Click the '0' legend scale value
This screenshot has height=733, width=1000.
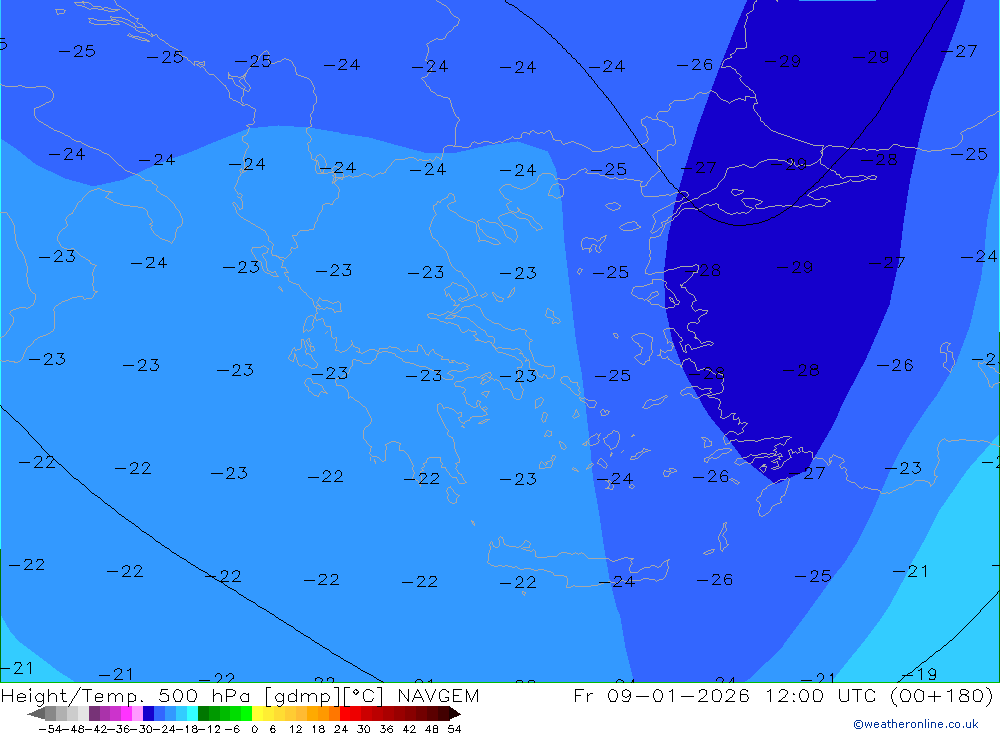[254, 729]
